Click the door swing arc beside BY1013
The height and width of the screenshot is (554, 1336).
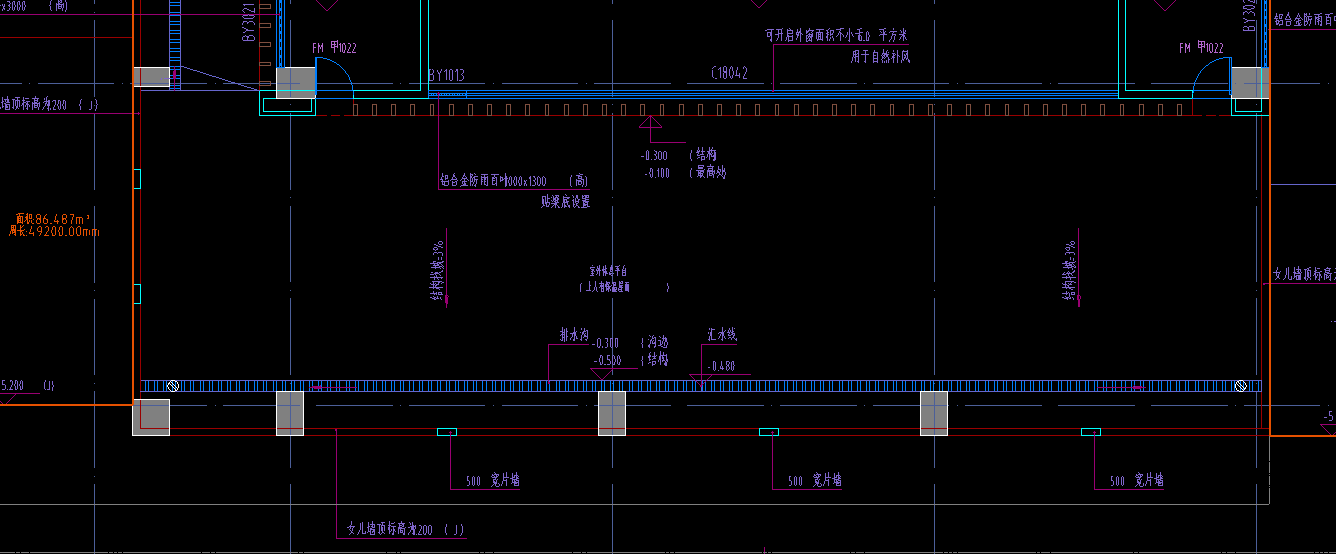click(x=336, y=75)
